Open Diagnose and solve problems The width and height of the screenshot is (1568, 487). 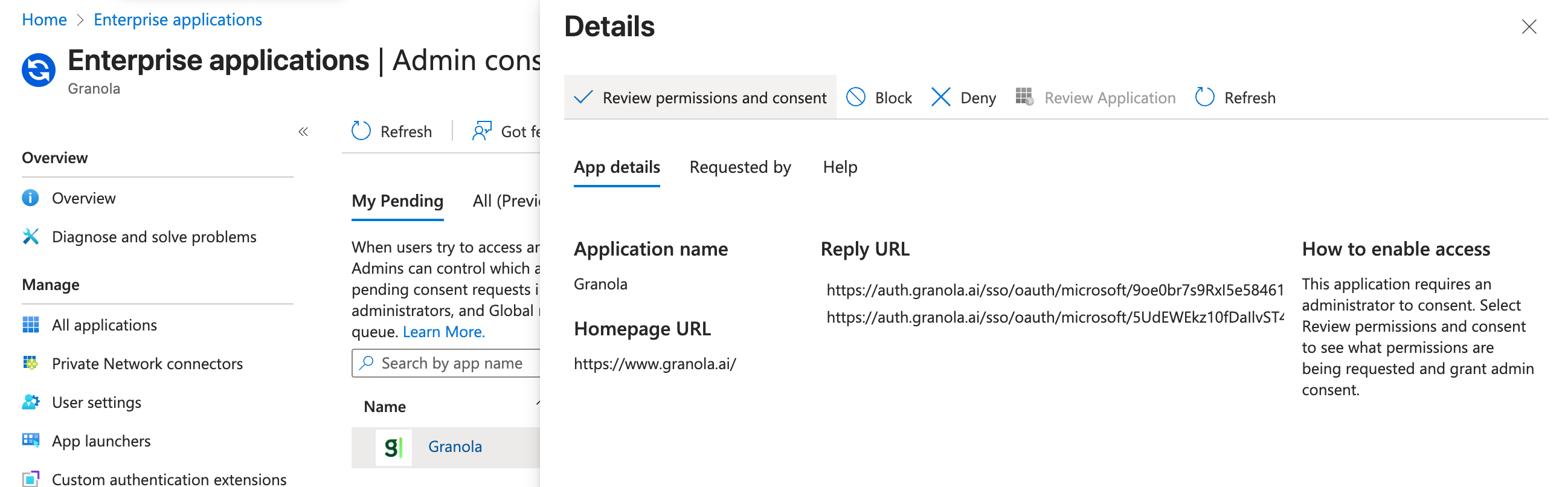153,237
